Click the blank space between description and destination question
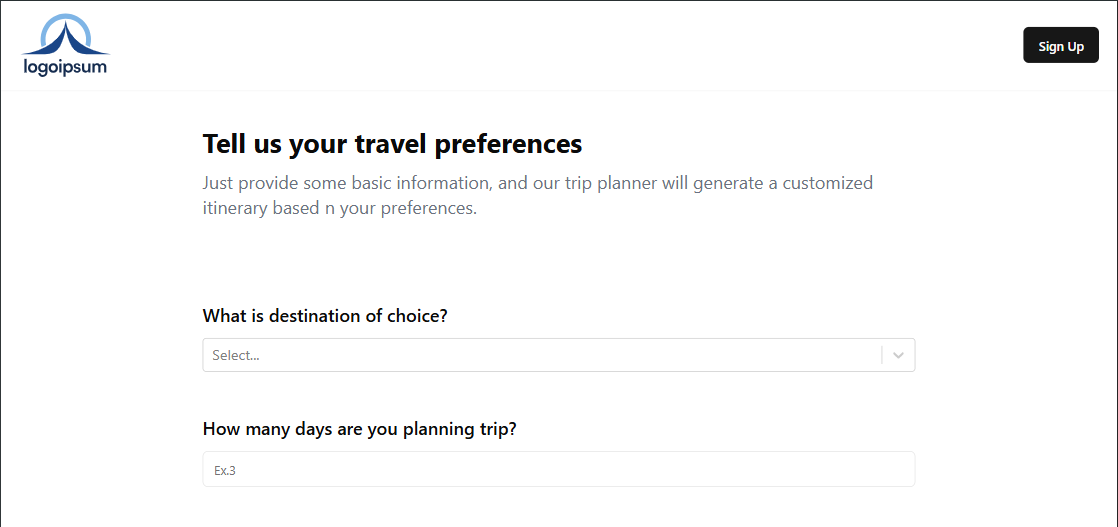The height and width of the screenshot is (527, 1118). (x=558, y=262)
